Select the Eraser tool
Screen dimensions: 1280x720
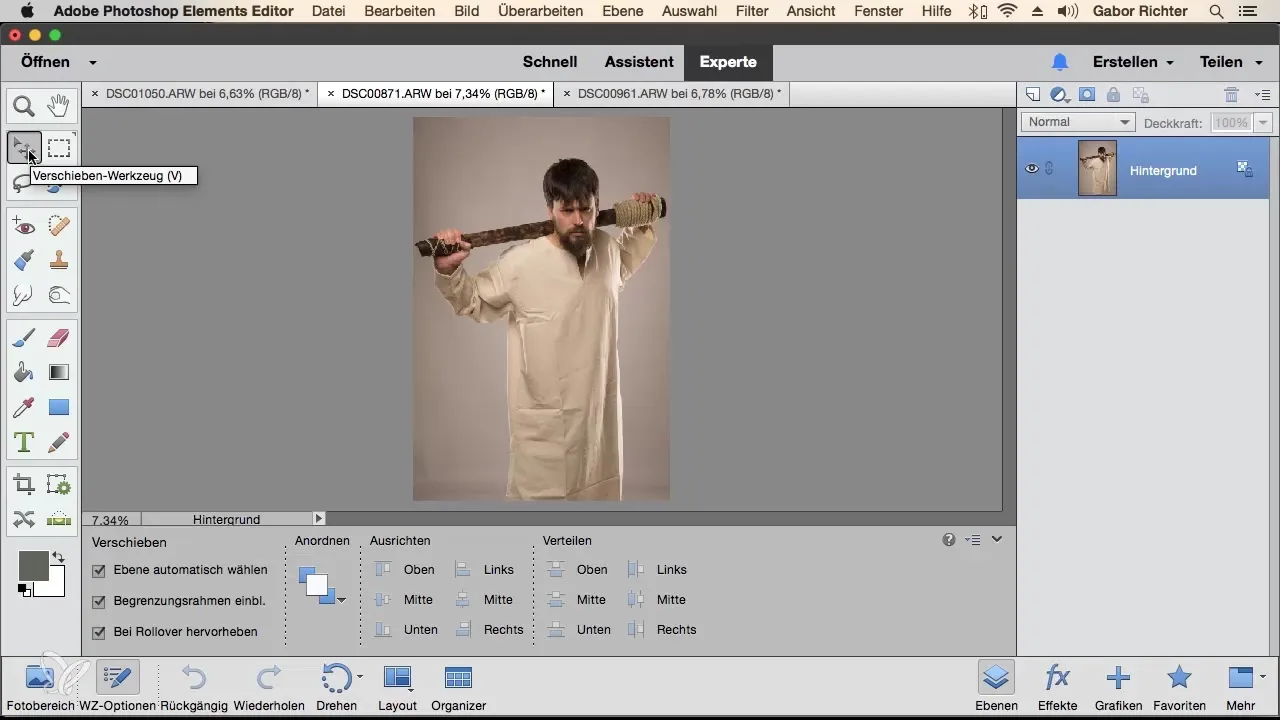pos(59,338)
